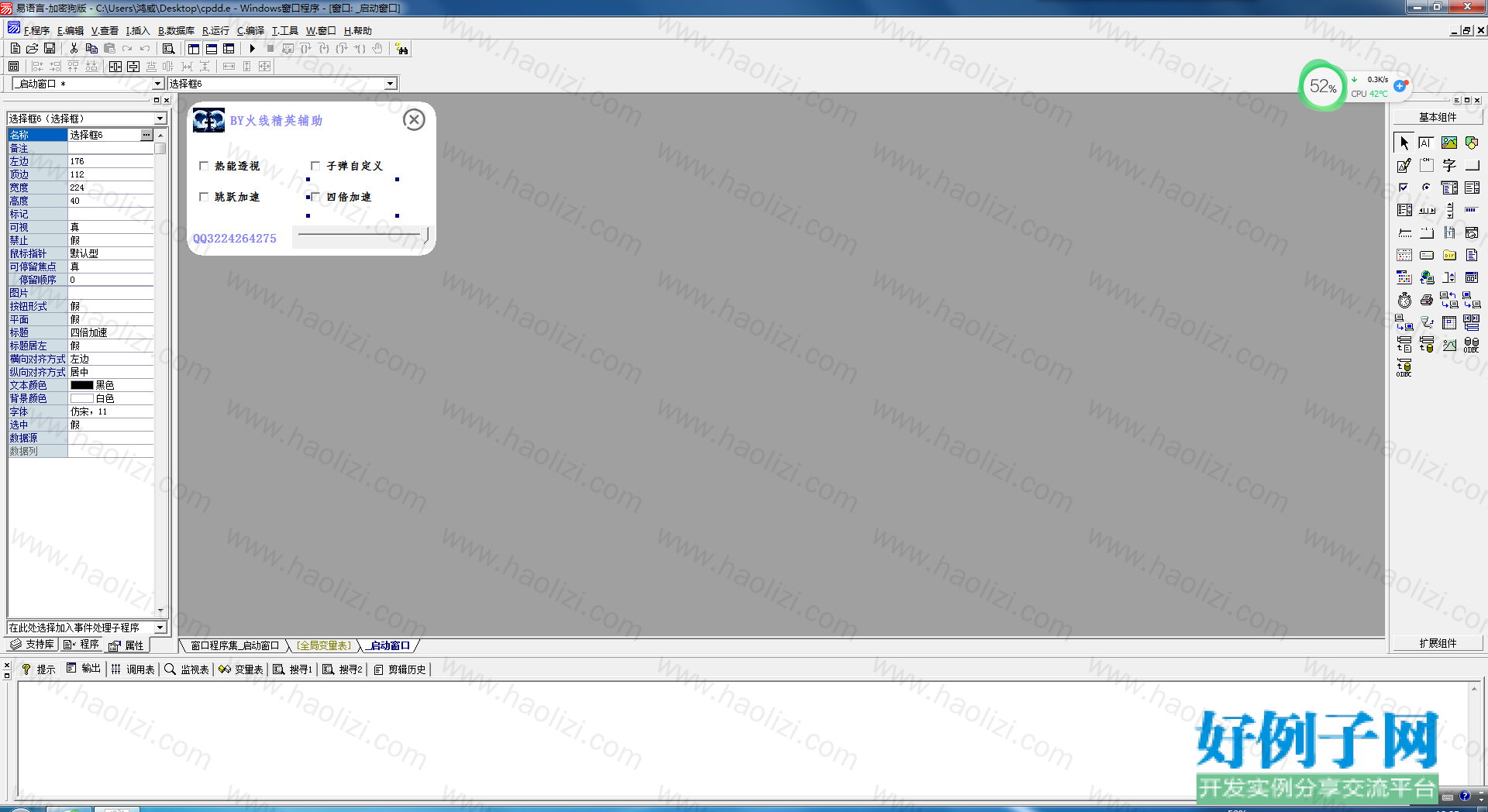The height and width of the screenshot is (812, 1488).
Task: Click the center-vertically alignment icon
Action: point(133,67)
